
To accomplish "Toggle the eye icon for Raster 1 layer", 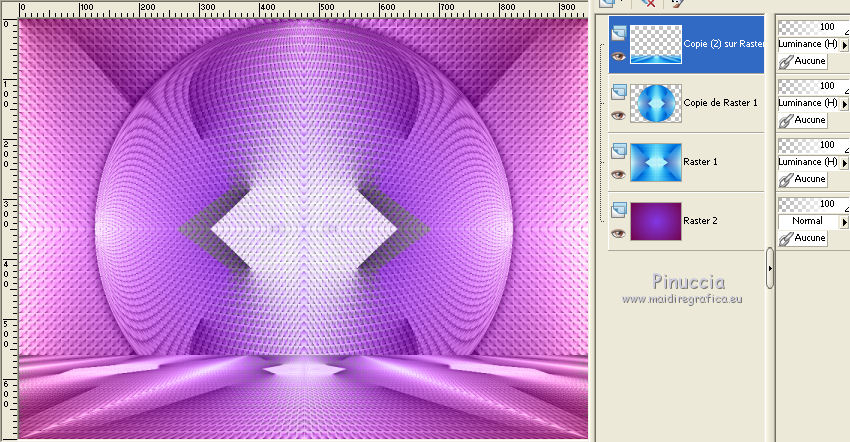I will [x=618, y=174].
